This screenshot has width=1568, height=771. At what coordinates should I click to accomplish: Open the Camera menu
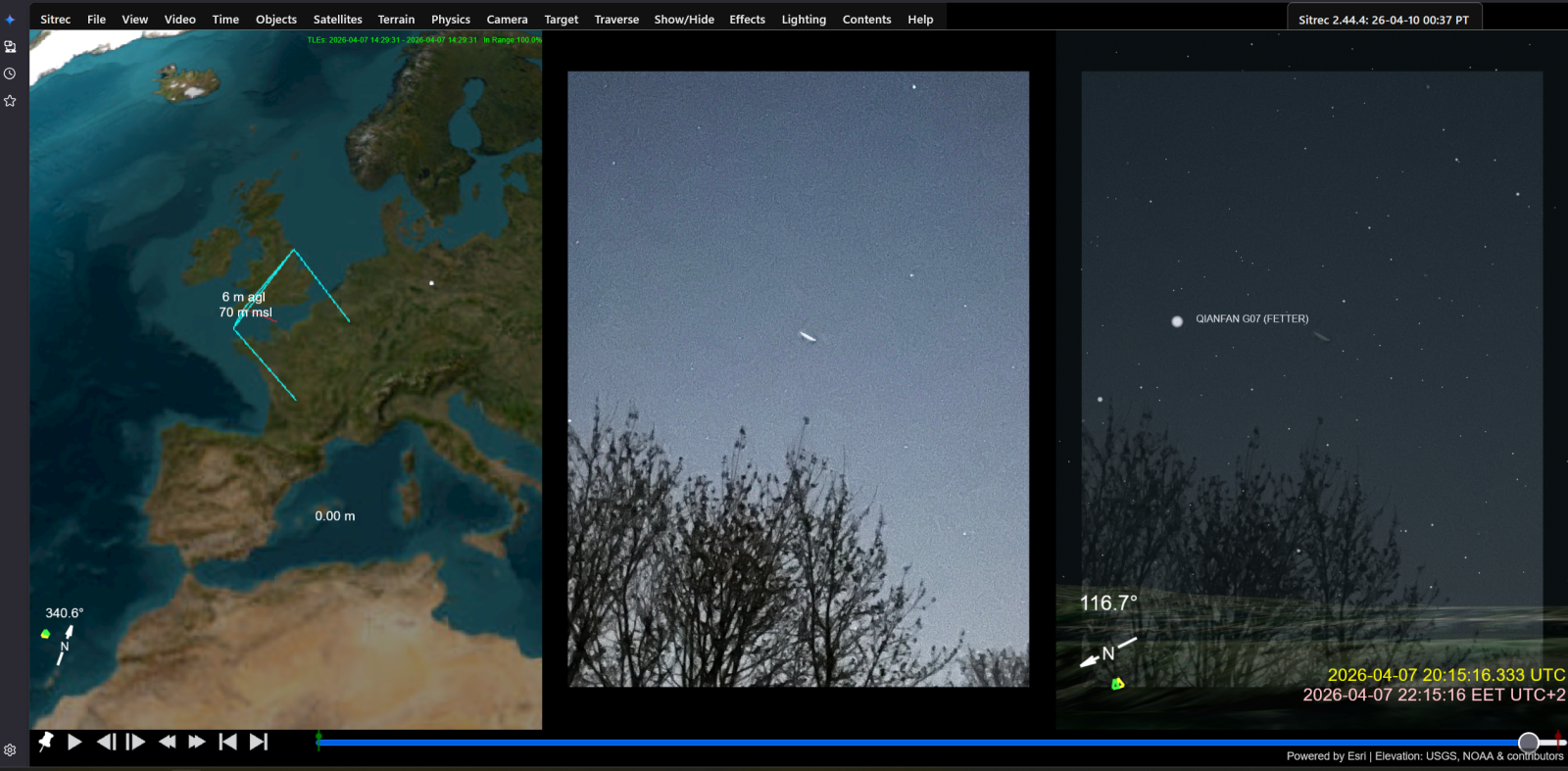[507, 20]
